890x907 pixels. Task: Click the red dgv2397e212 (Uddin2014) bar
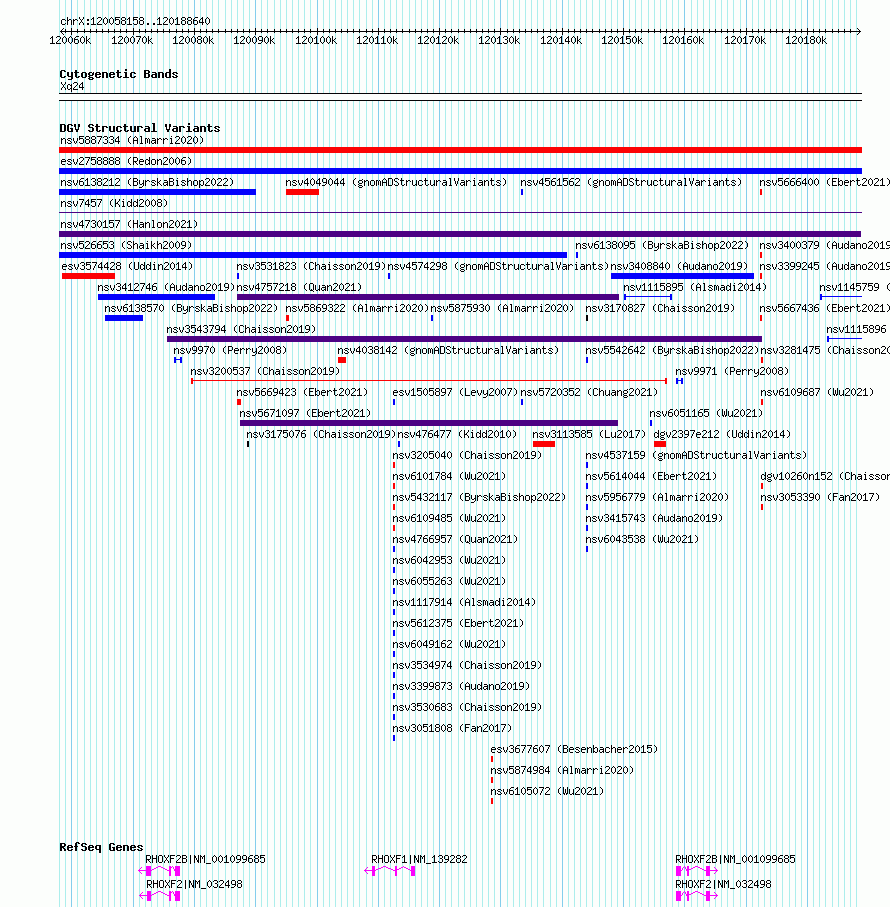point(660,444)
